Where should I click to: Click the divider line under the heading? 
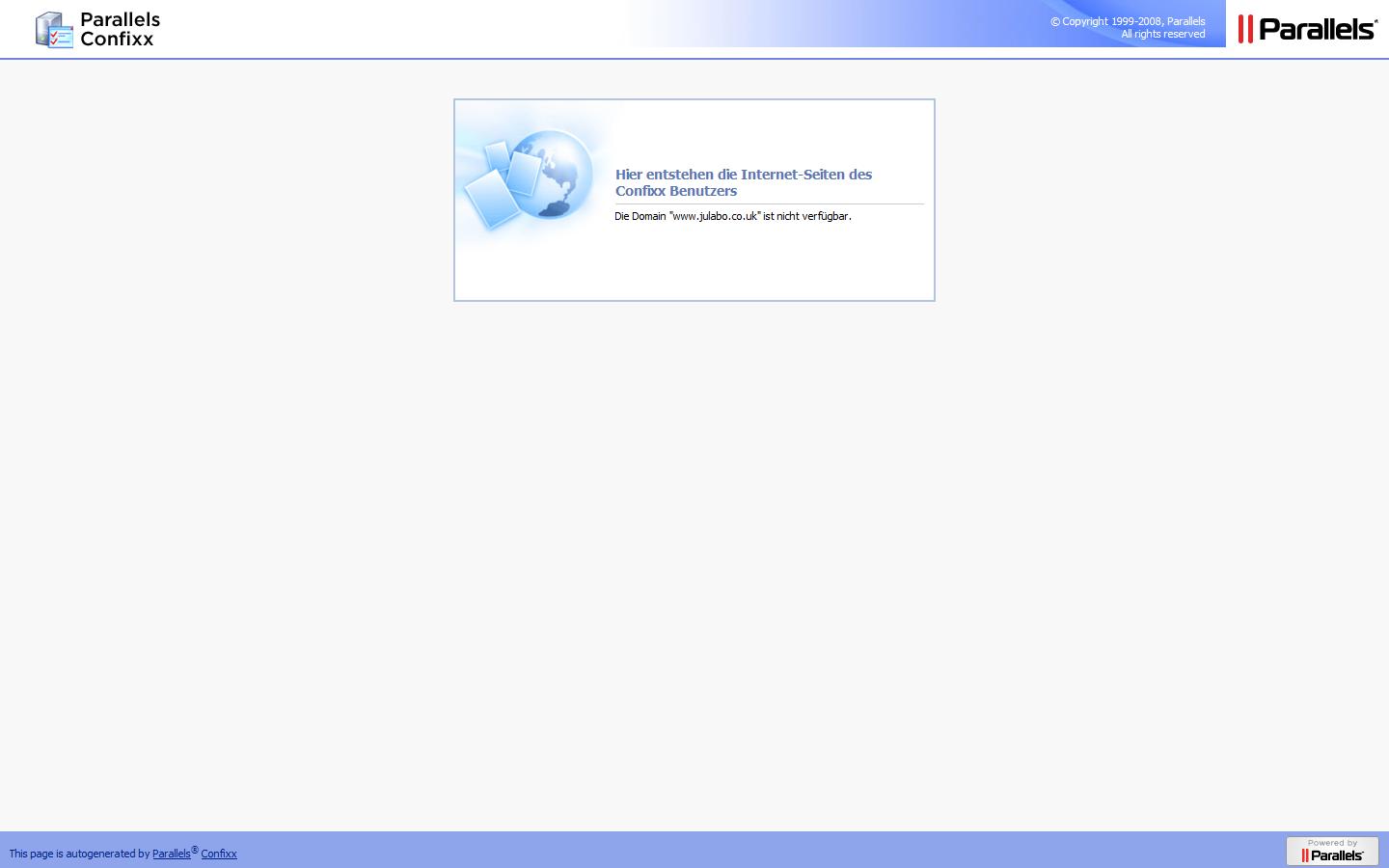769,203
